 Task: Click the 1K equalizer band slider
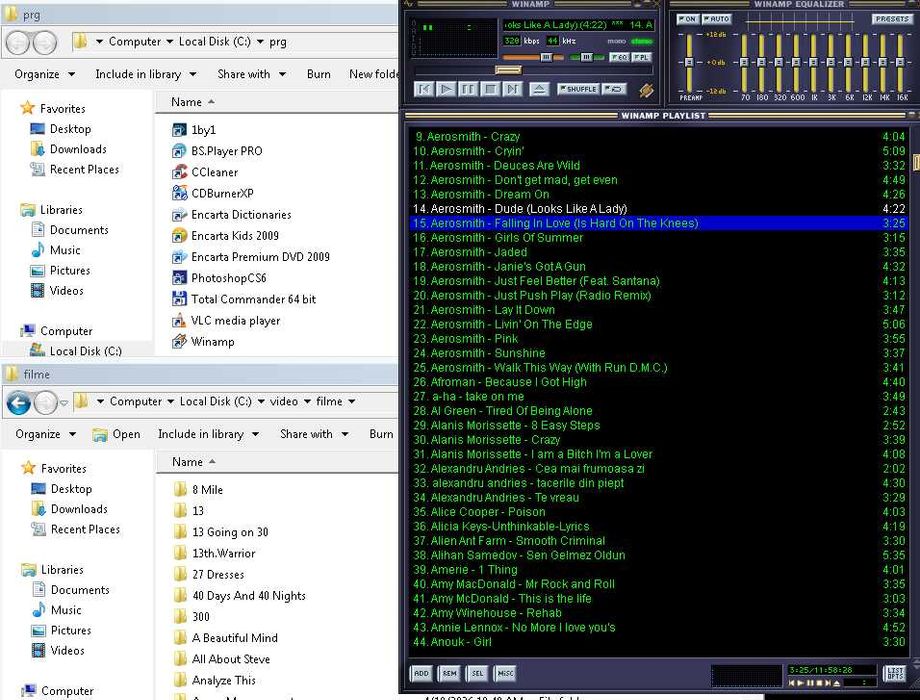click(x=813, y=62)
